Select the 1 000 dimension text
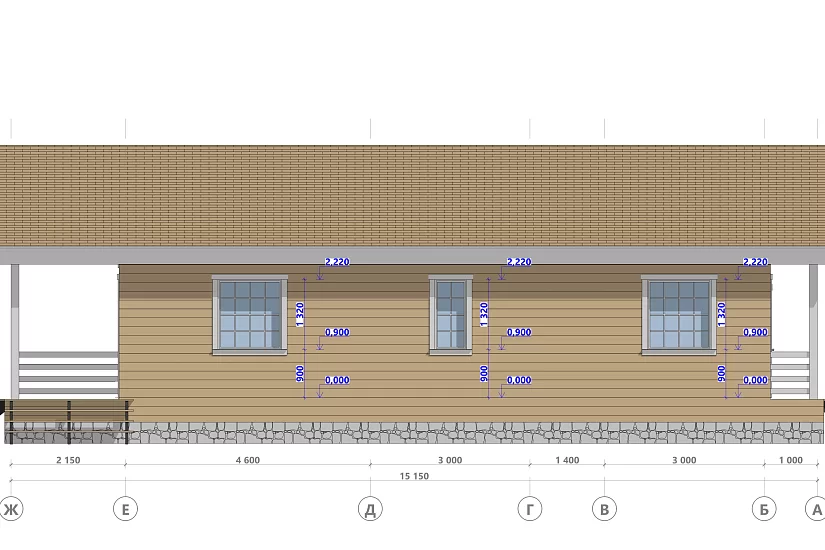The height and width of the screenshot is (550, 825). pyautogui.click(x=791, y=460)
